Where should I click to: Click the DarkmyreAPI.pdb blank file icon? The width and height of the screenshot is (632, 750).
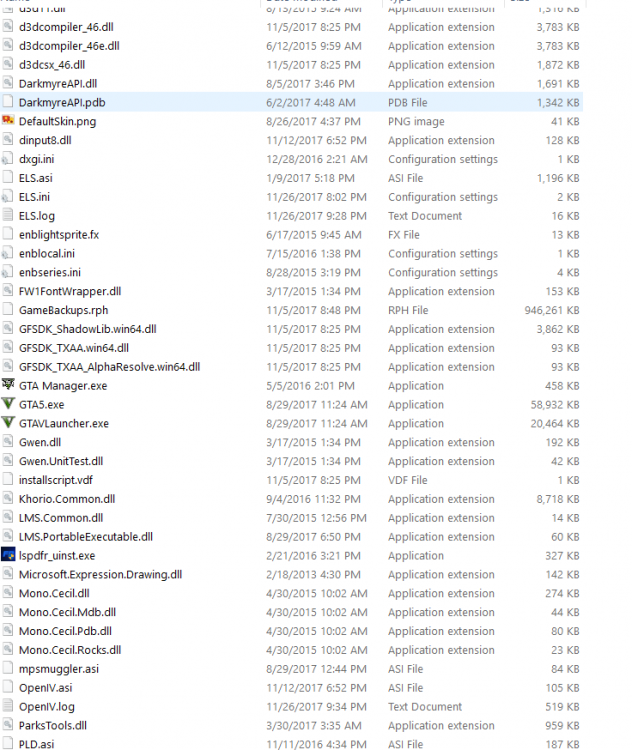coord(8,102)
